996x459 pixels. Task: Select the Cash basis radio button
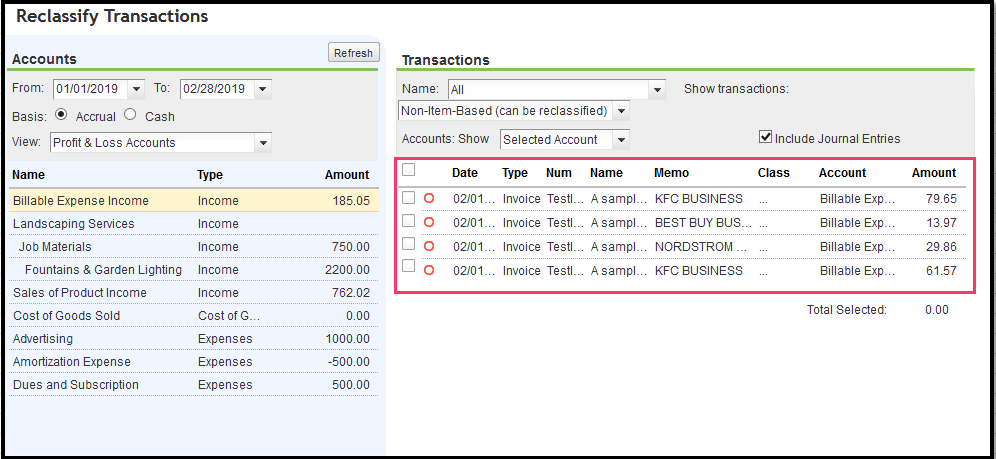point(137,116)
